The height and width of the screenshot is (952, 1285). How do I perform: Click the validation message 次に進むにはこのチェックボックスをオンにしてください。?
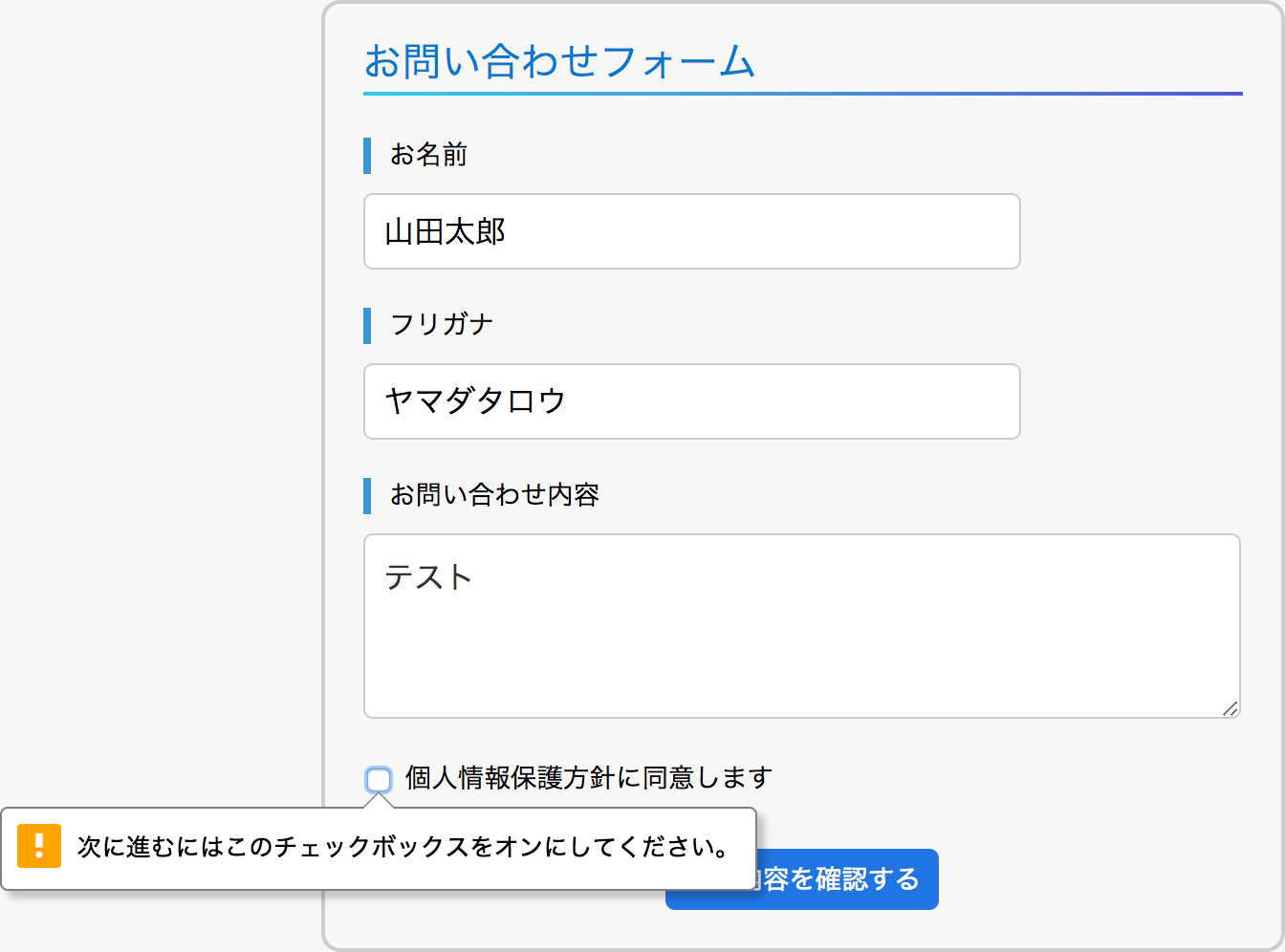[x=403, y=847]
